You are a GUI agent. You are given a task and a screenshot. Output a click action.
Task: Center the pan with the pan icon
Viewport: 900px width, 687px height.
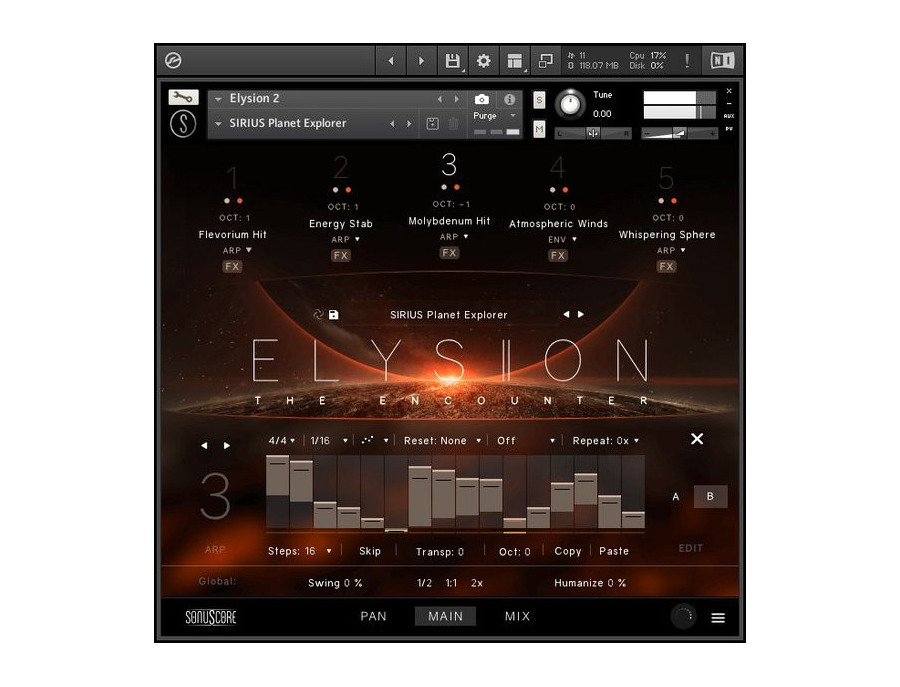click(593, 134)
